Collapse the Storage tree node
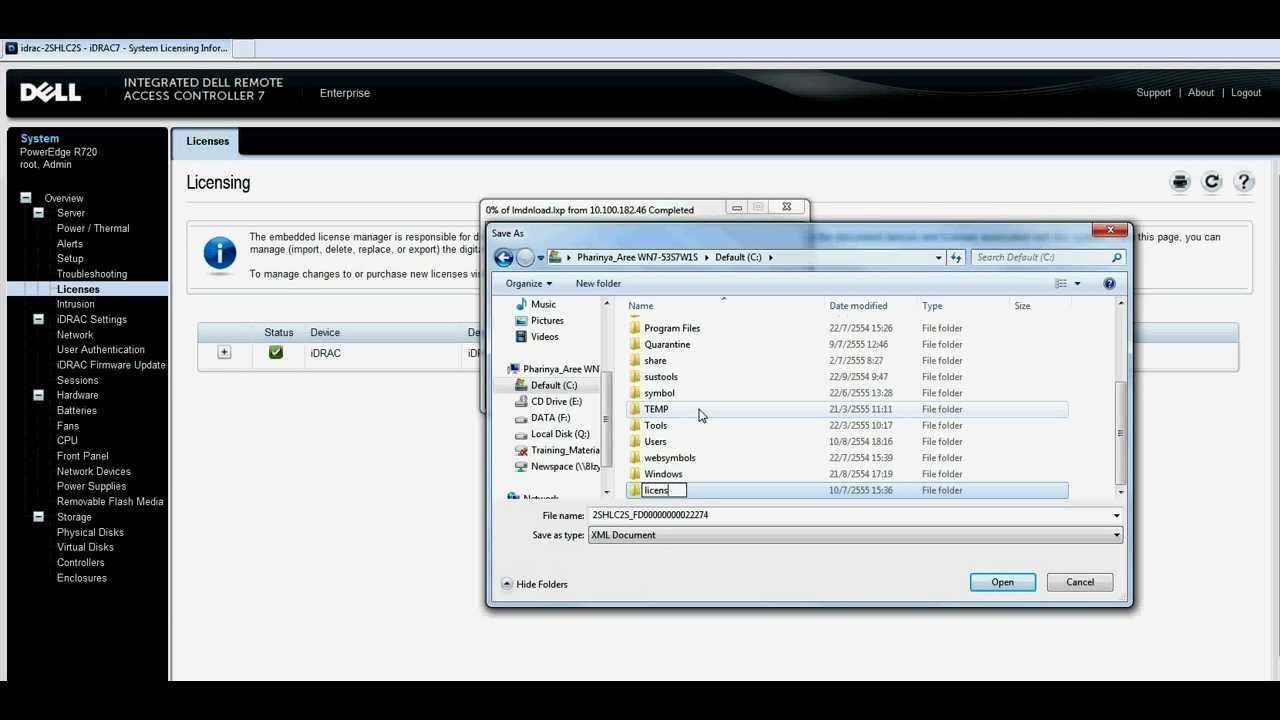This screenshot has height=720, width=1280. (x=38, y=517)
